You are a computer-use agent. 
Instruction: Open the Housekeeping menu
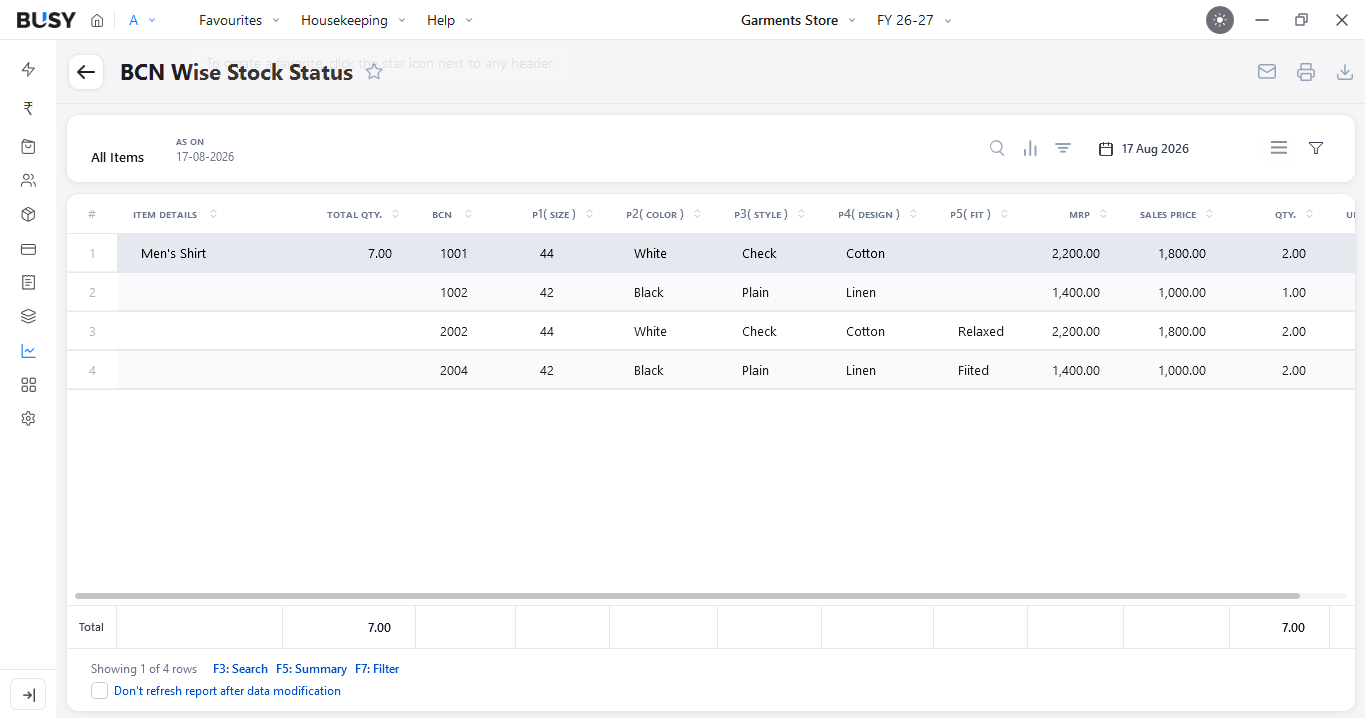[x=353, y=20]
